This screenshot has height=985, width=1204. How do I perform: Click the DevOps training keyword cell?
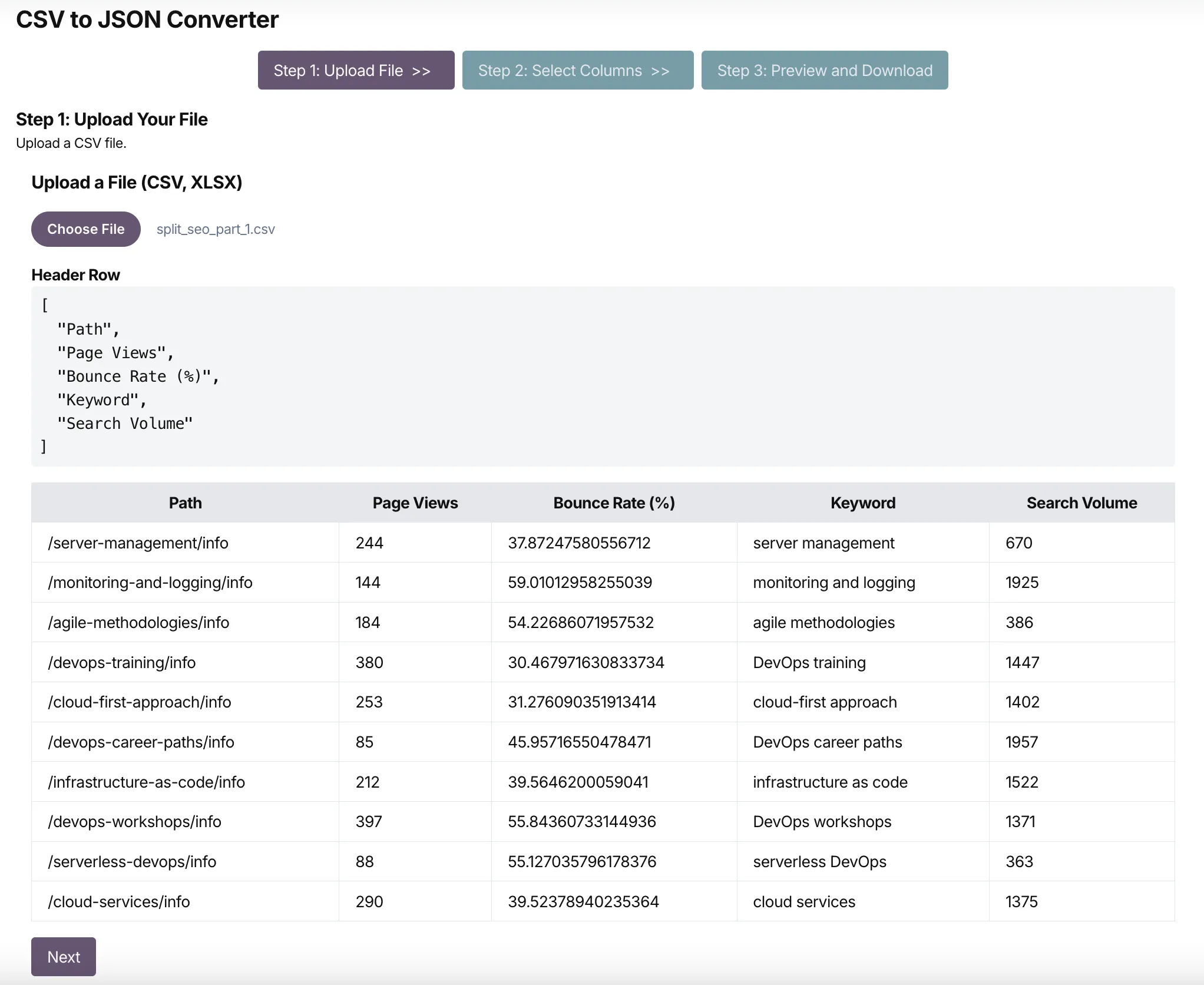point(809,662)
